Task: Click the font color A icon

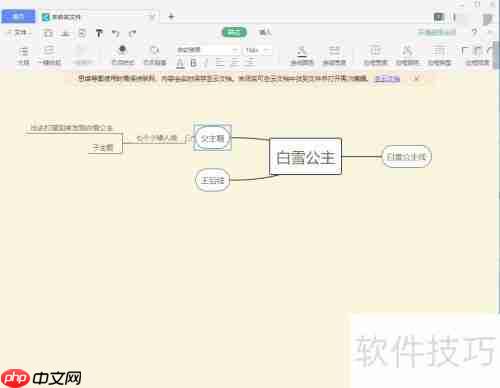Action: click(180, 63)
